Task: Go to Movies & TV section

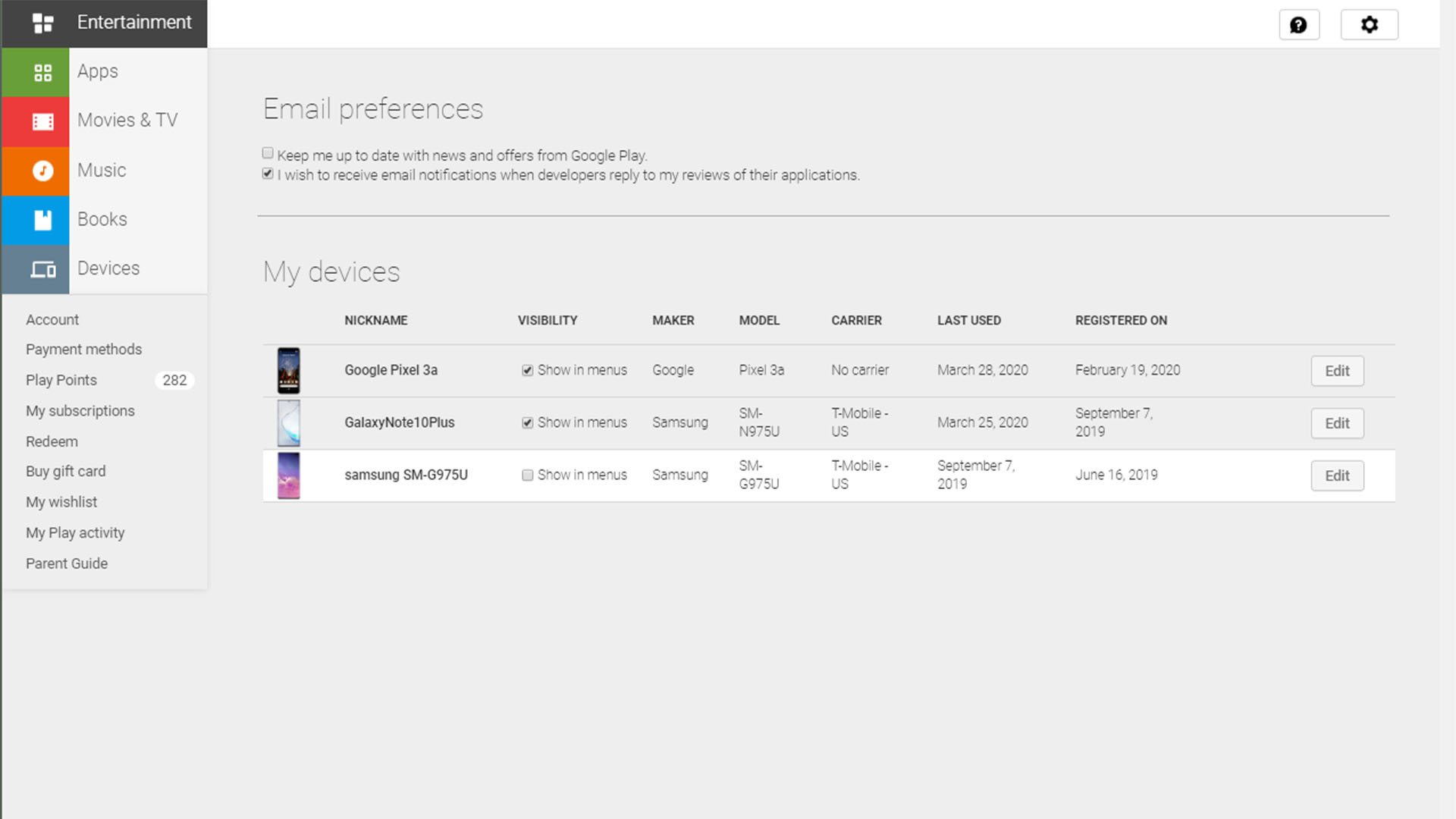Action: pyautogui.click(x=127, y=120)
